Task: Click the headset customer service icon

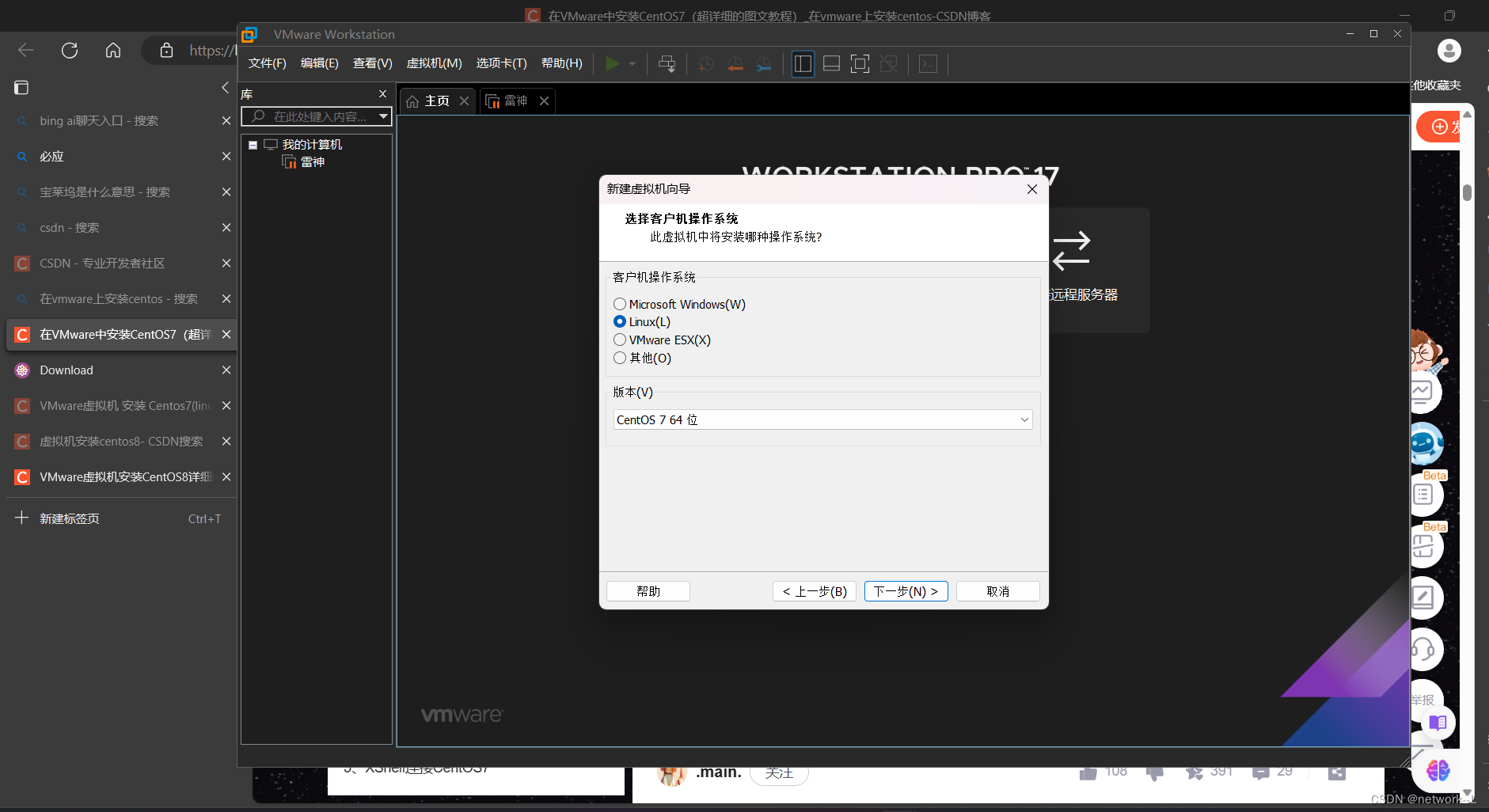Action: pyautogui.click(x=1425, y=650)
